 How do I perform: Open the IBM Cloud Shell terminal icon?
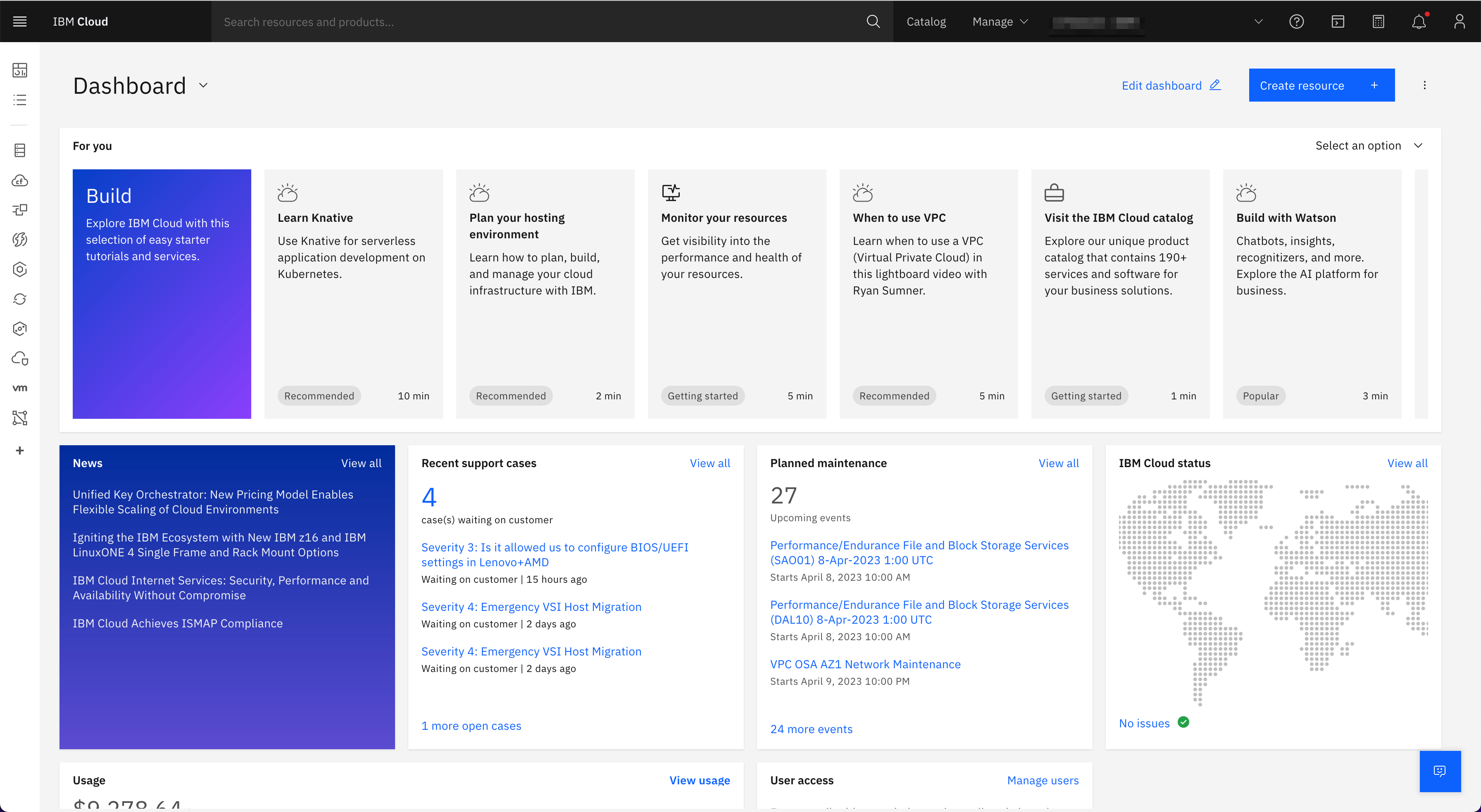(x=1338, y=21)
